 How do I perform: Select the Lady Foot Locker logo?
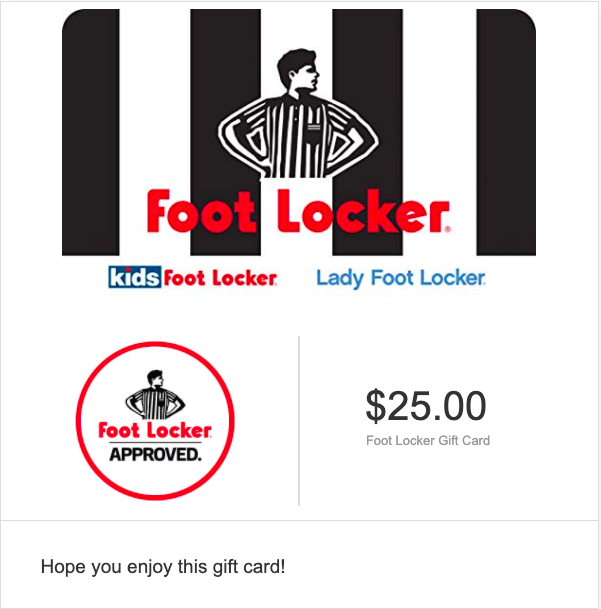pos(401,278)
